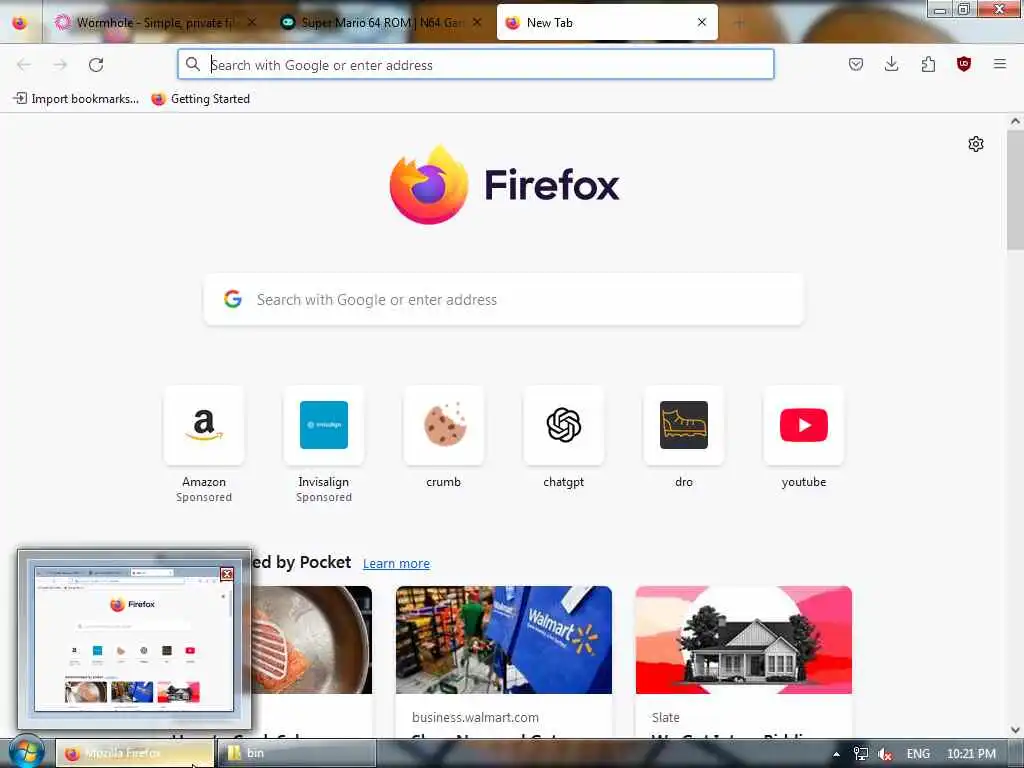Screen dimensions: 1024x768
Task: Click the muted volume tray icon
Action: [885, 754]
